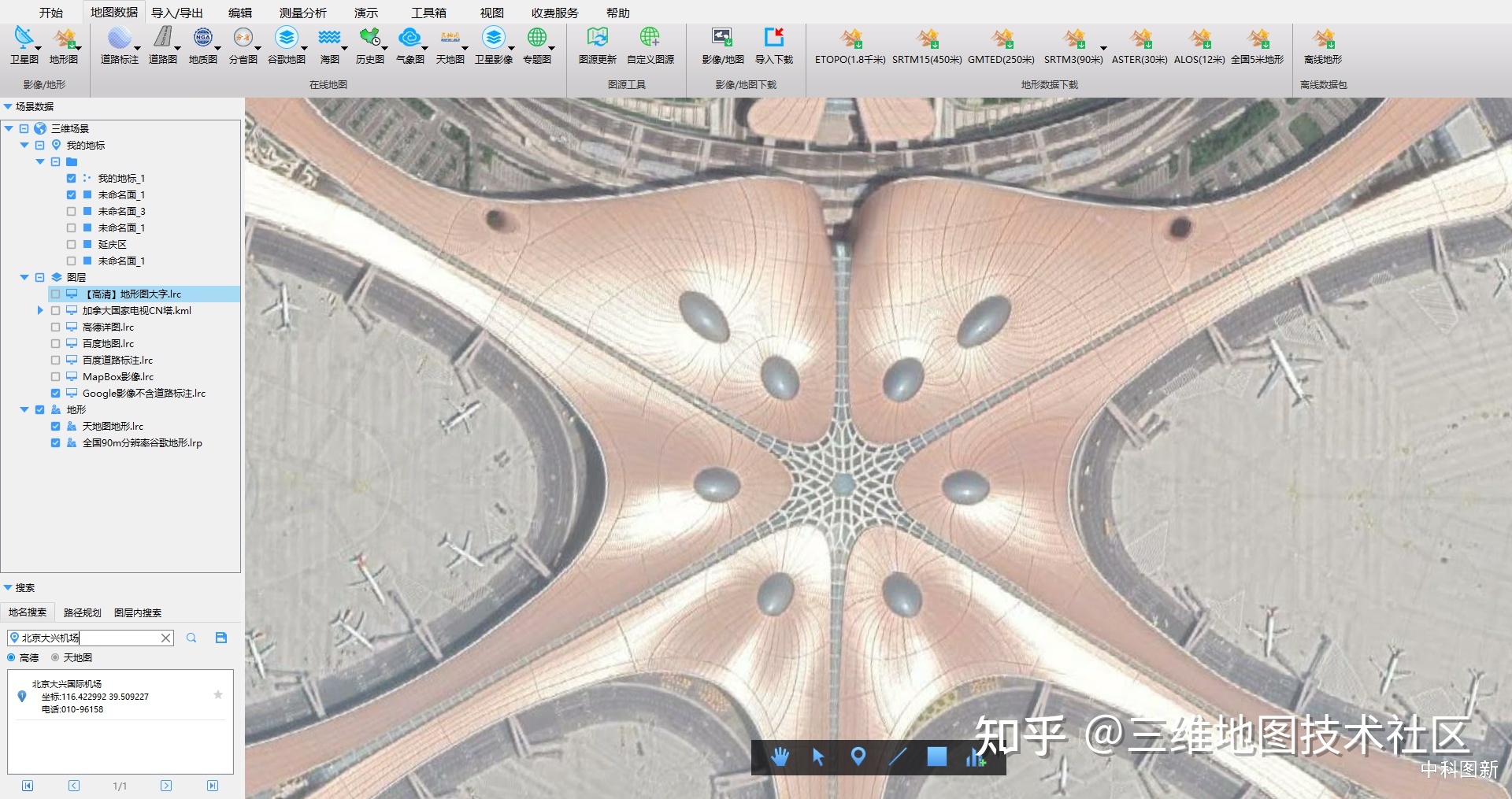The width and height of the screenshot is (1512, 799).
Task: Enable the MapBox影像.lrc layer checkbox
Action: click(56, 377)
